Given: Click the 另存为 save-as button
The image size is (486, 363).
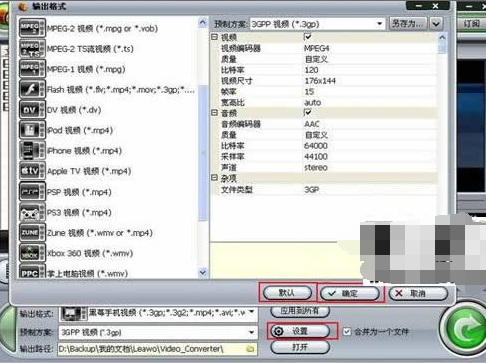Looking at the screenshot, I should [x=408, y=24].
